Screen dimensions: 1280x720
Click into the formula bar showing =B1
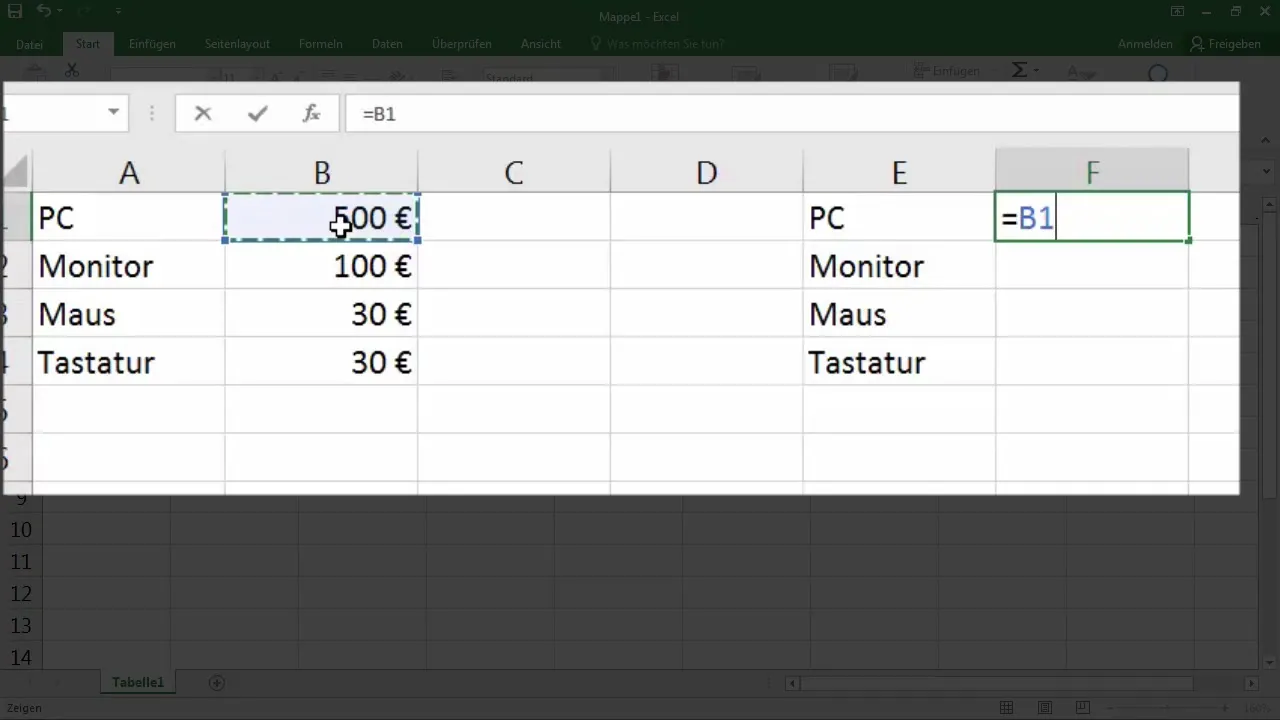(x=790, y=114)
